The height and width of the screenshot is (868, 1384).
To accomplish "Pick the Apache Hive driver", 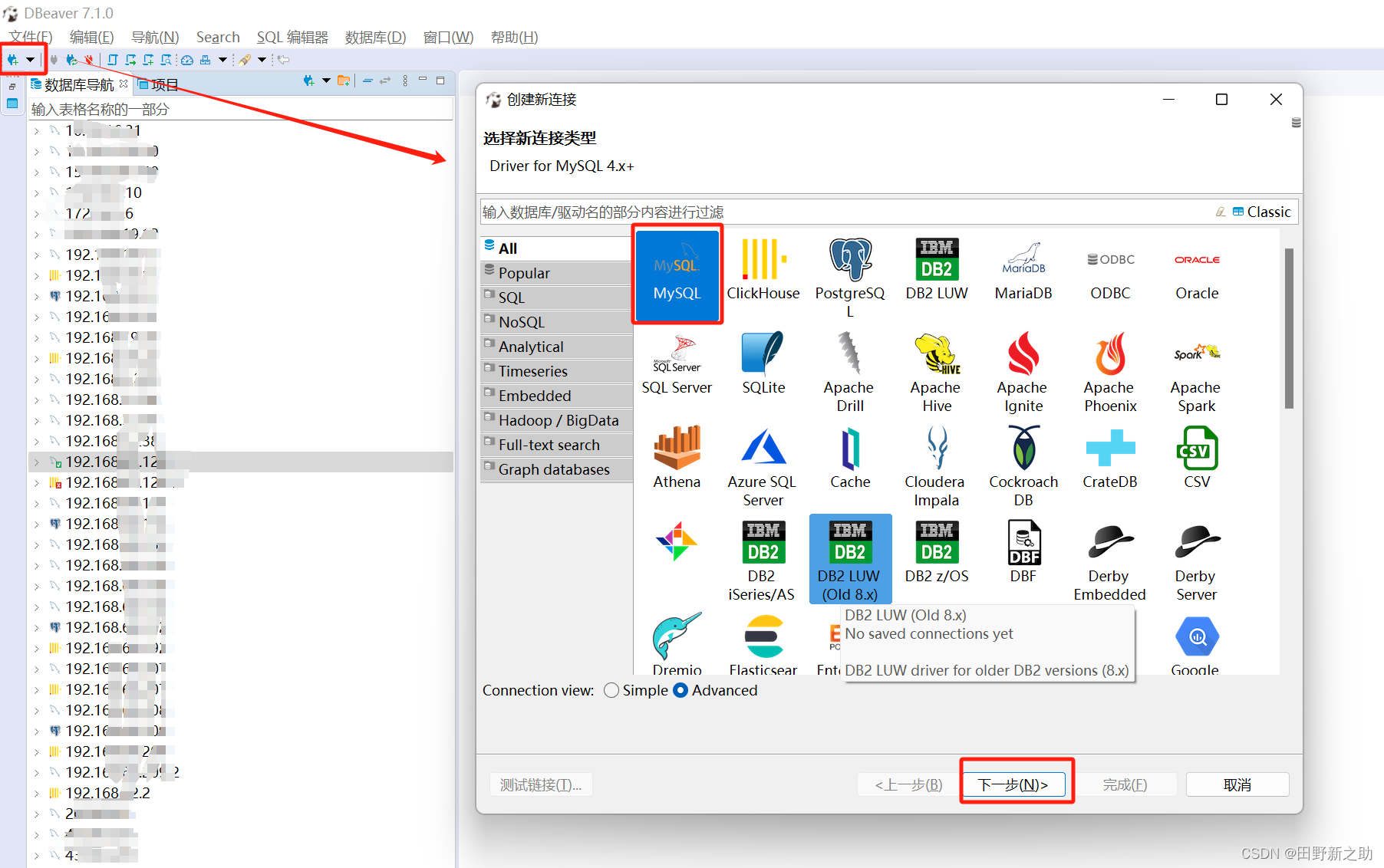I will 937,373.
